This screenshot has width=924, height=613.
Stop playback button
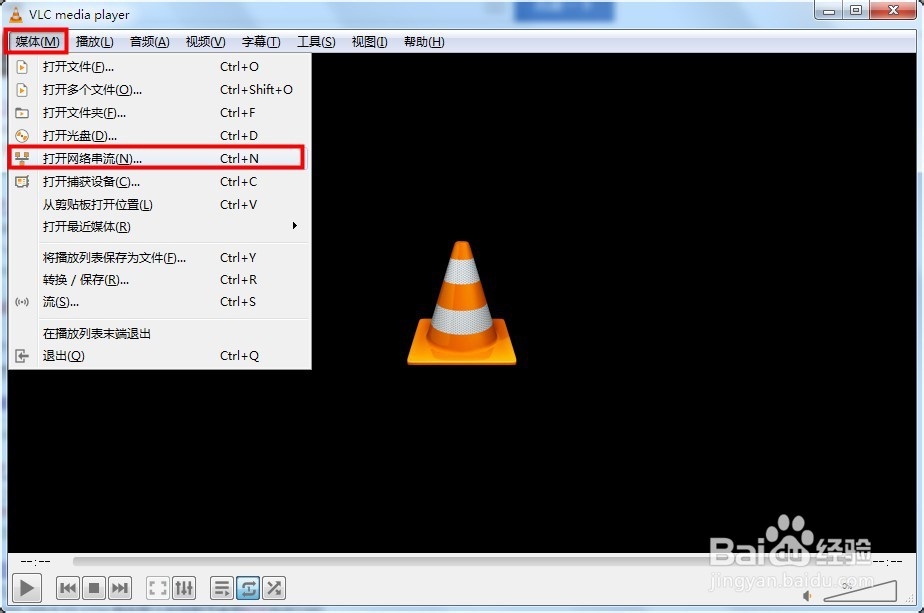(94, 588)
